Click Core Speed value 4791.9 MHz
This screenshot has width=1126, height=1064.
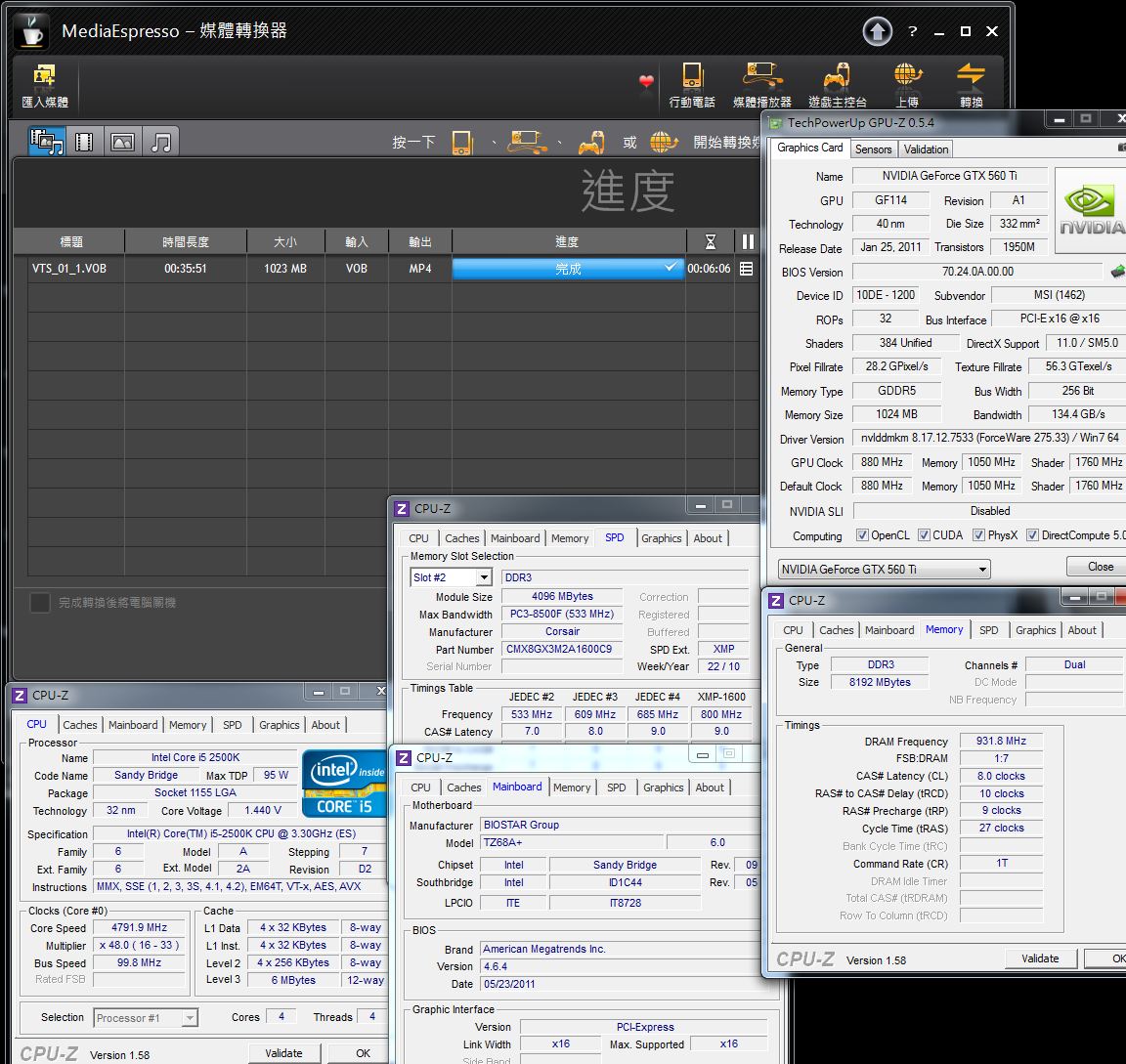coord(140,927)
